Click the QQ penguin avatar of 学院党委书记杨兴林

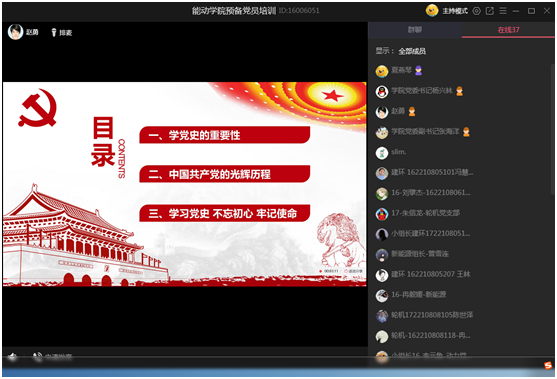click(382, 92)
